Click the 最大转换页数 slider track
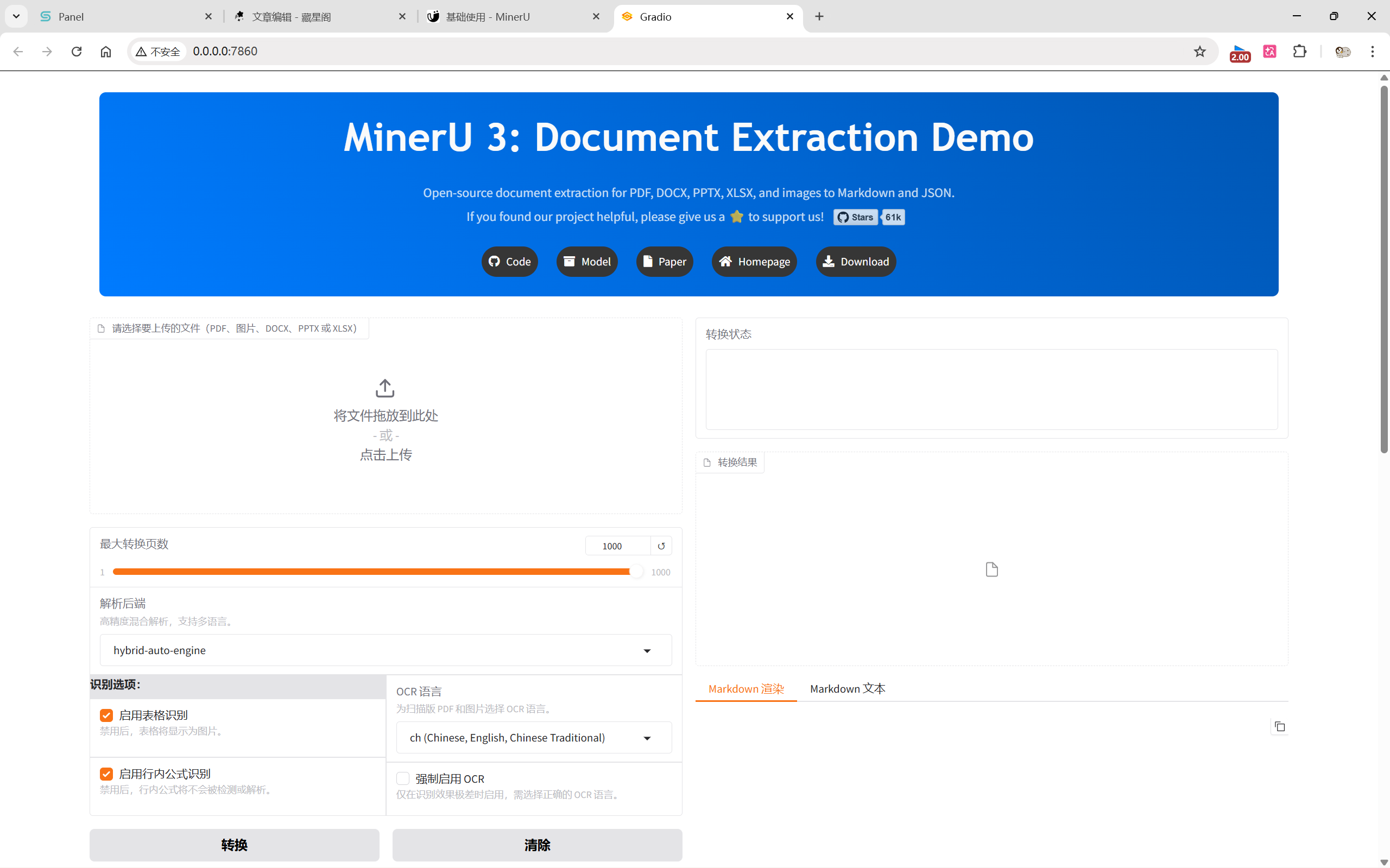Screen dimensions: 1390x868 [373, 572]
